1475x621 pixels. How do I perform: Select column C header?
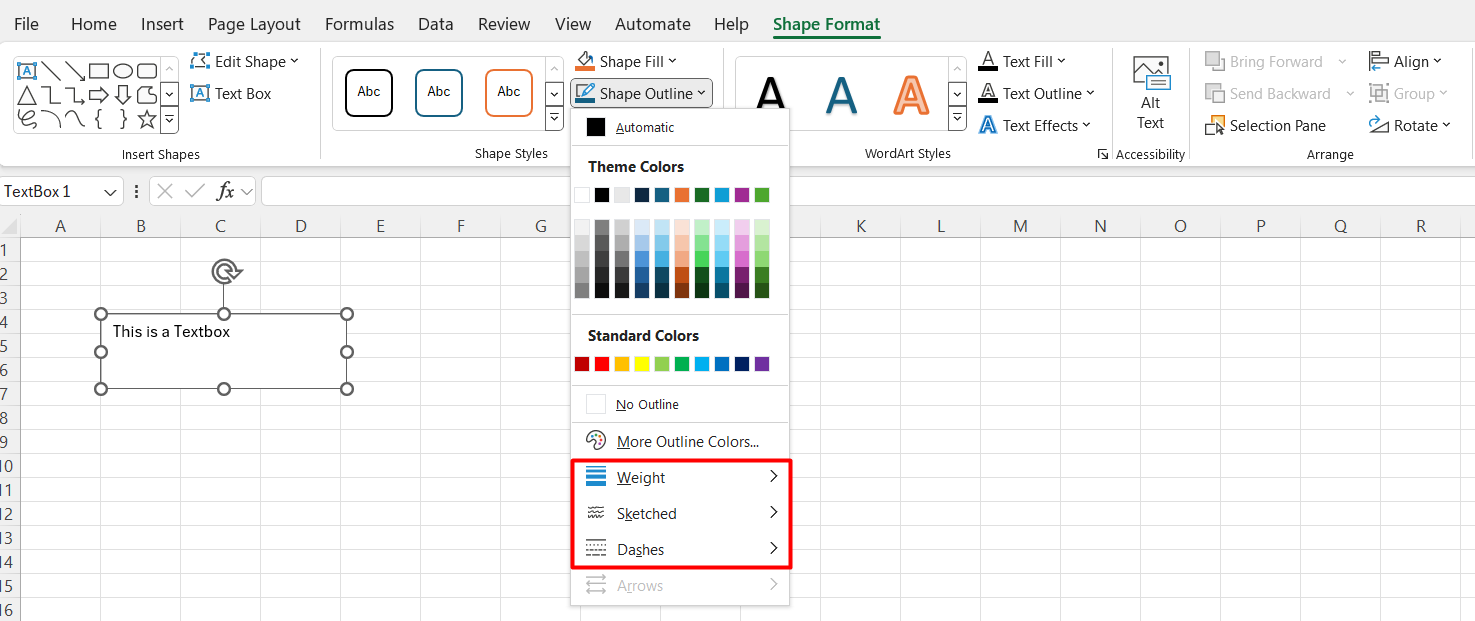(221, 227)
